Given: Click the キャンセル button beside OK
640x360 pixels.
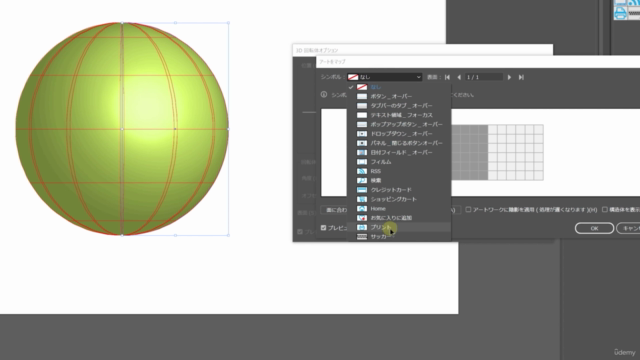Looking at the screenshot, I should [x=629, y=228].
